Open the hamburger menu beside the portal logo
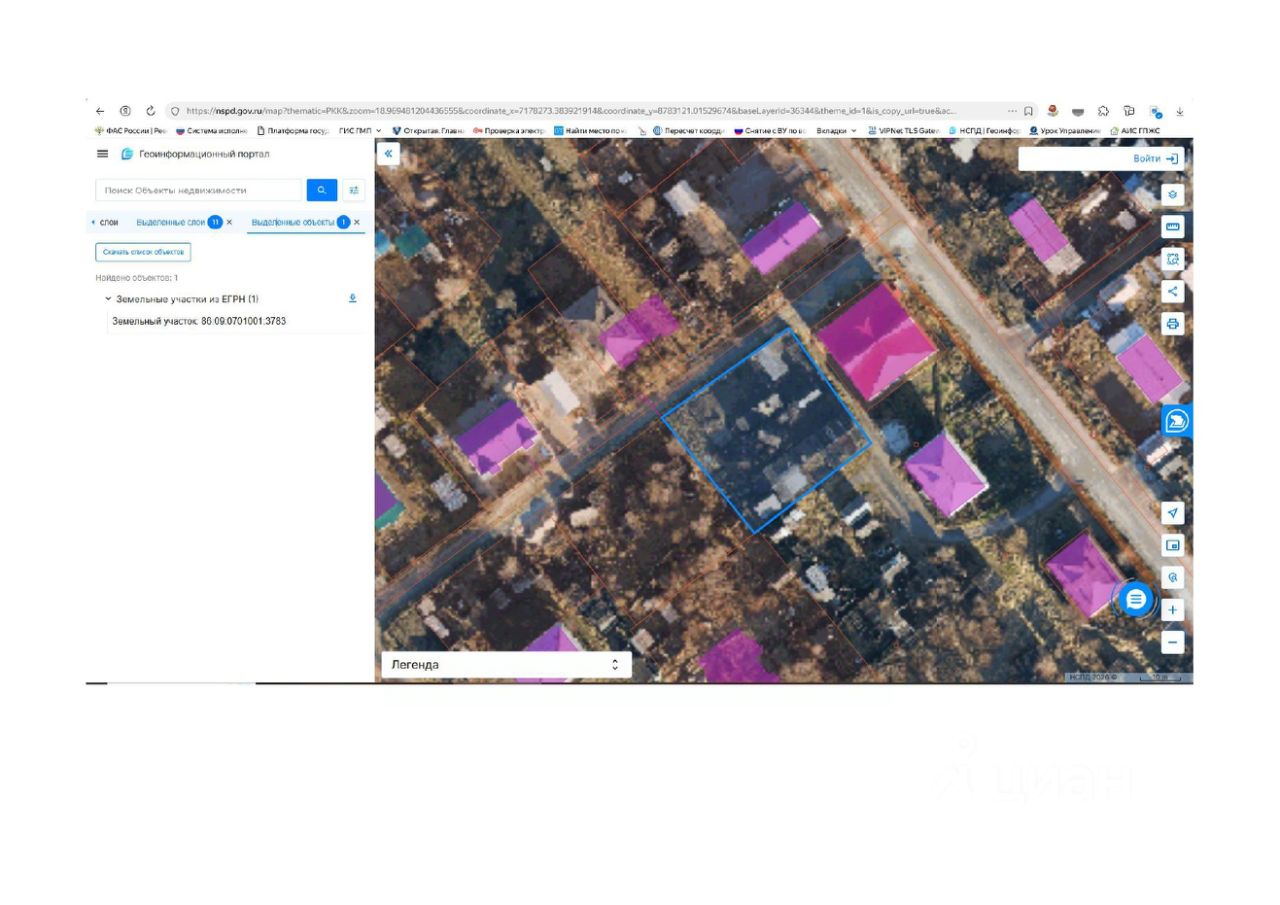Viewport: 1280px width, 905px height. [x=102, y=154]
